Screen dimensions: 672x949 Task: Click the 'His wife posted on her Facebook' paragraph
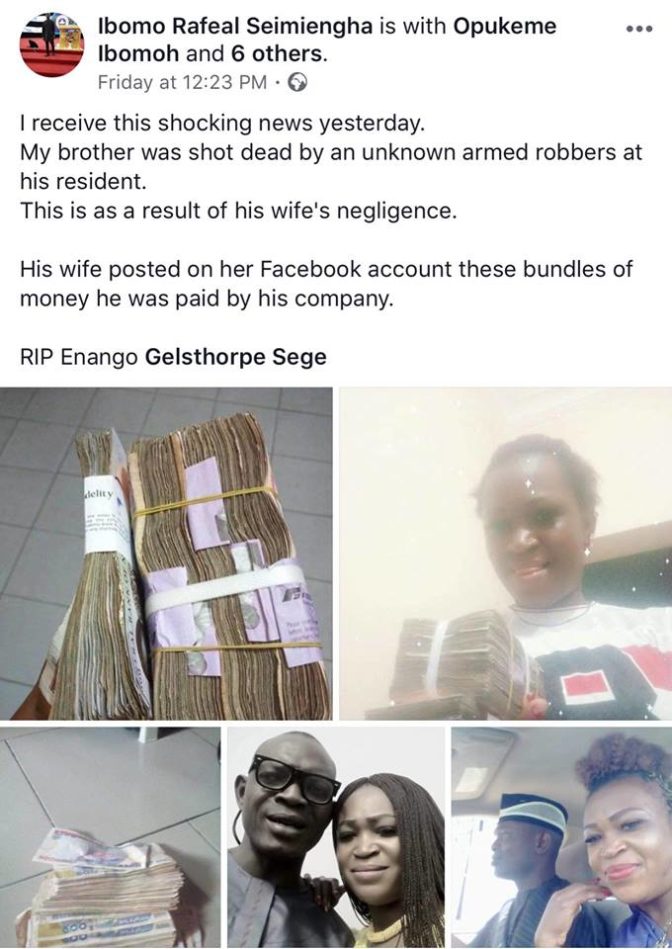point(326,283)
